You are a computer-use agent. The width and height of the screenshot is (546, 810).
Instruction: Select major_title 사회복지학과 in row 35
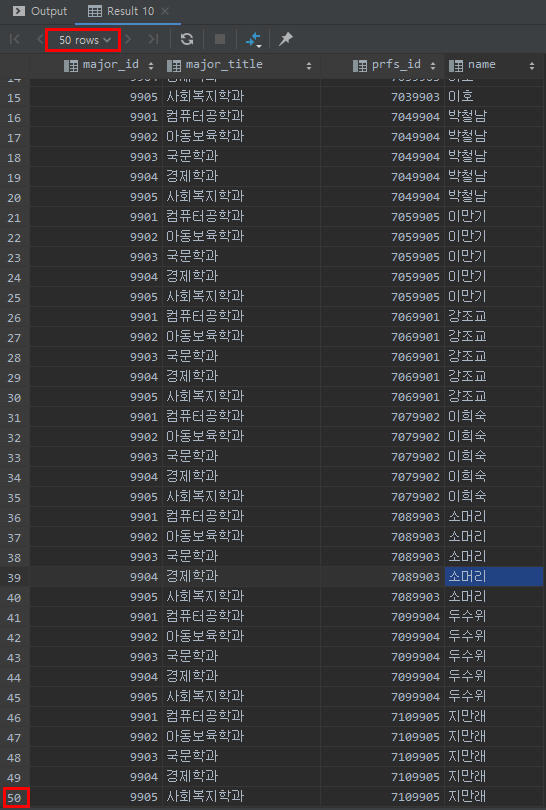(x=241, y=496)
